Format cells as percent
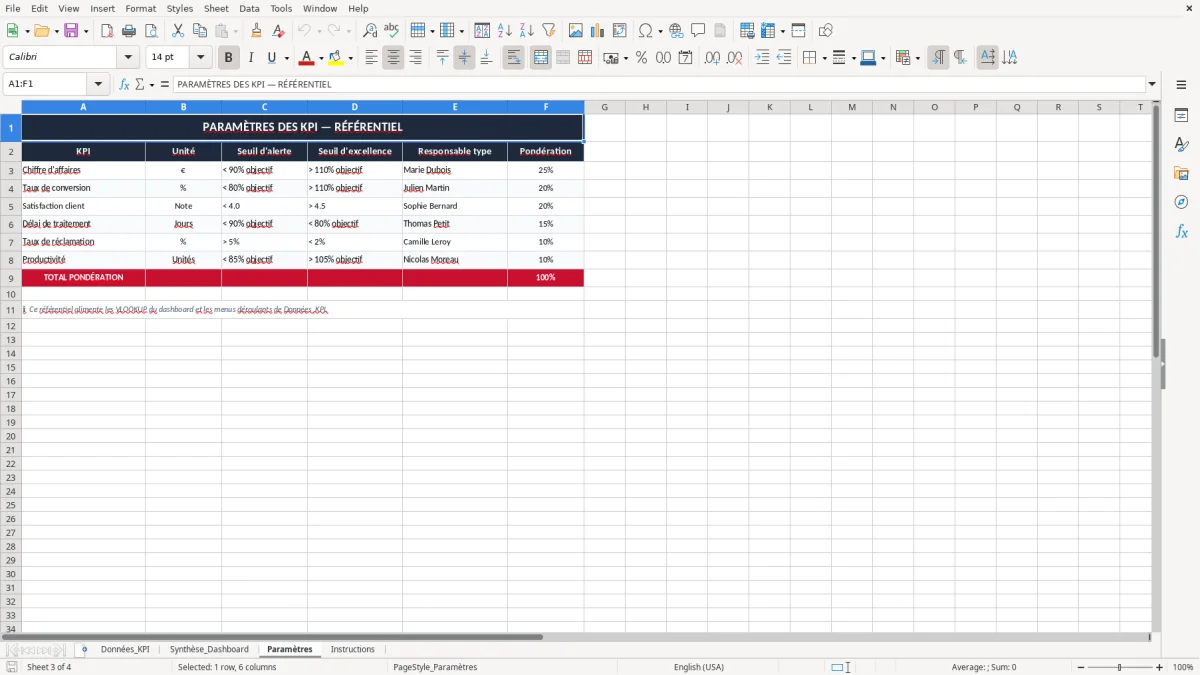This screenshot has height=675, width=1200. [x=641, y=58]
